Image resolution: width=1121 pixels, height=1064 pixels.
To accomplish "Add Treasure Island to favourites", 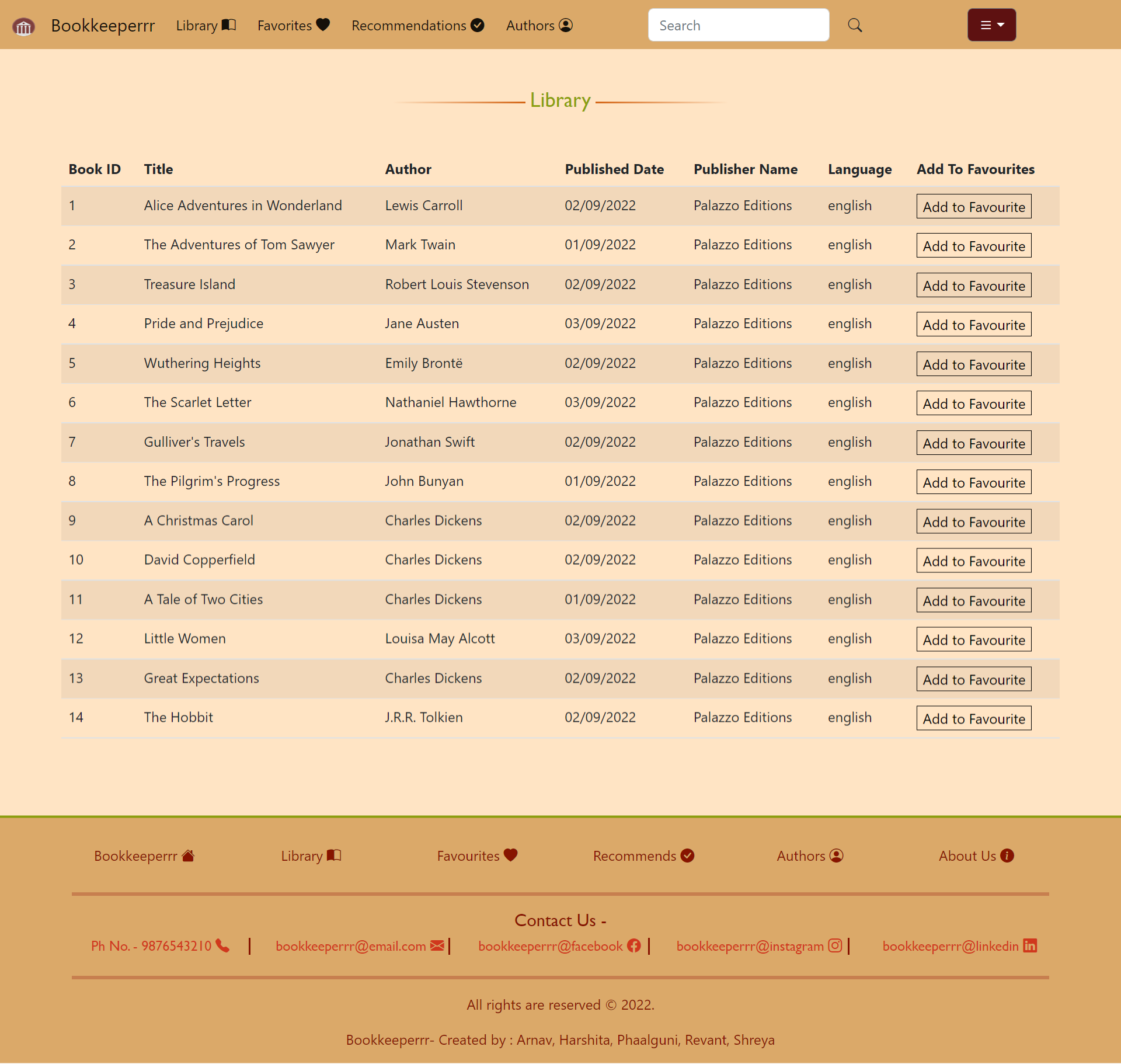I will 973,285.
